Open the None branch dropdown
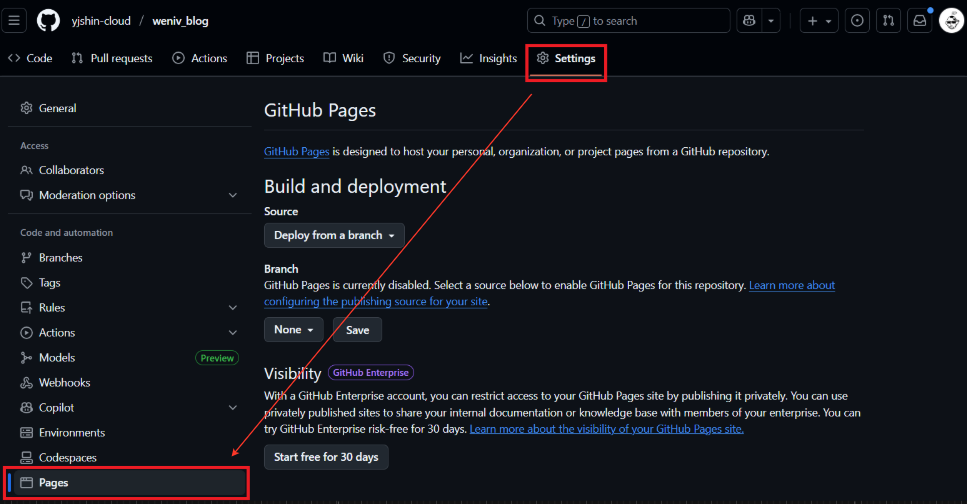The image size is (967, 504). 294,329
